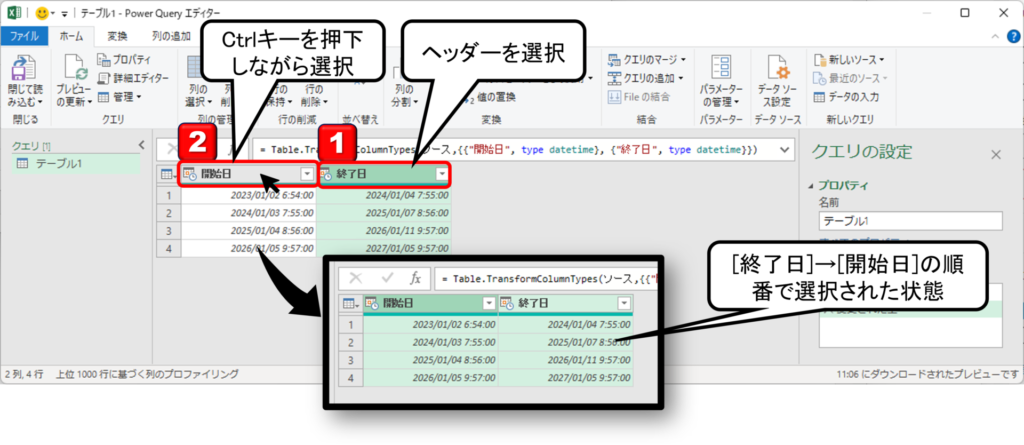
Task: Click the 終了日 datetime type icon, upper grid
Action: (326, 174)
